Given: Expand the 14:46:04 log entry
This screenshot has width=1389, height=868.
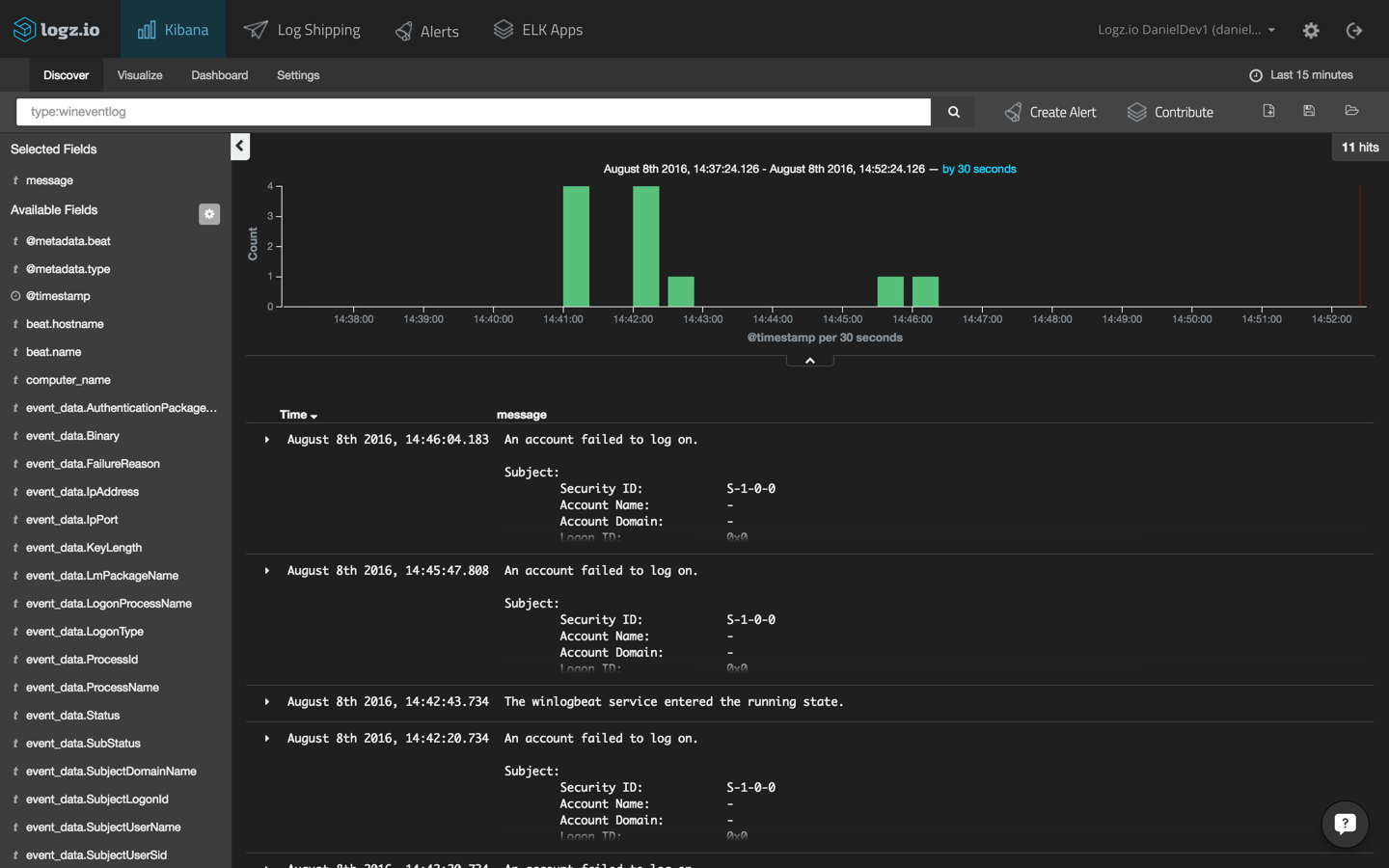Looking at the screenshot, I should (x=266, y=439).
